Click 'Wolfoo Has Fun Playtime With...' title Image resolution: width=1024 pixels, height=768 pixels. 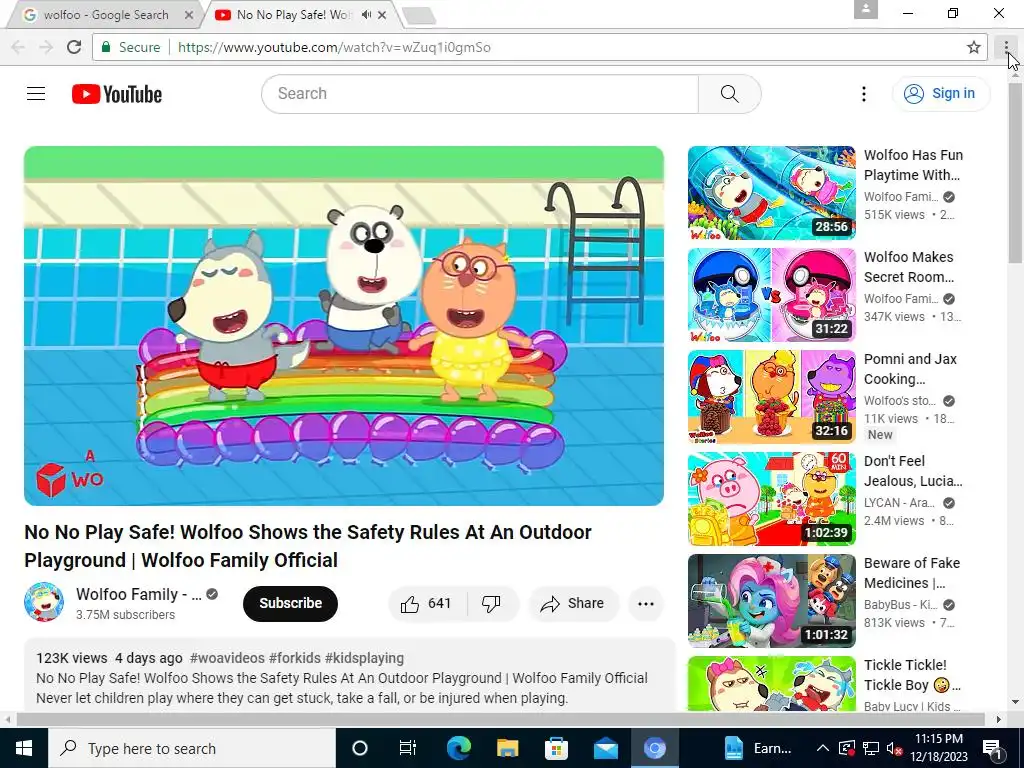click(x=914, y=165)
